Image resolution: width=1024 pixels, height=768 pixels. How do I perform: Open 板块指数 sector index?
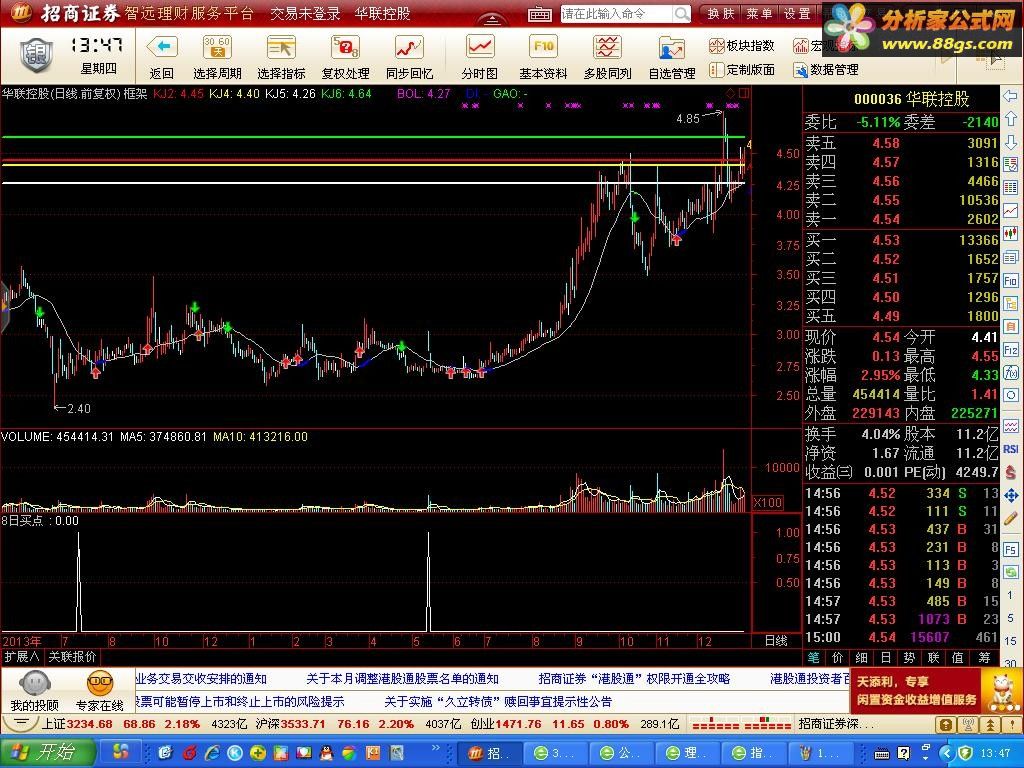click(x=742, y=46)
